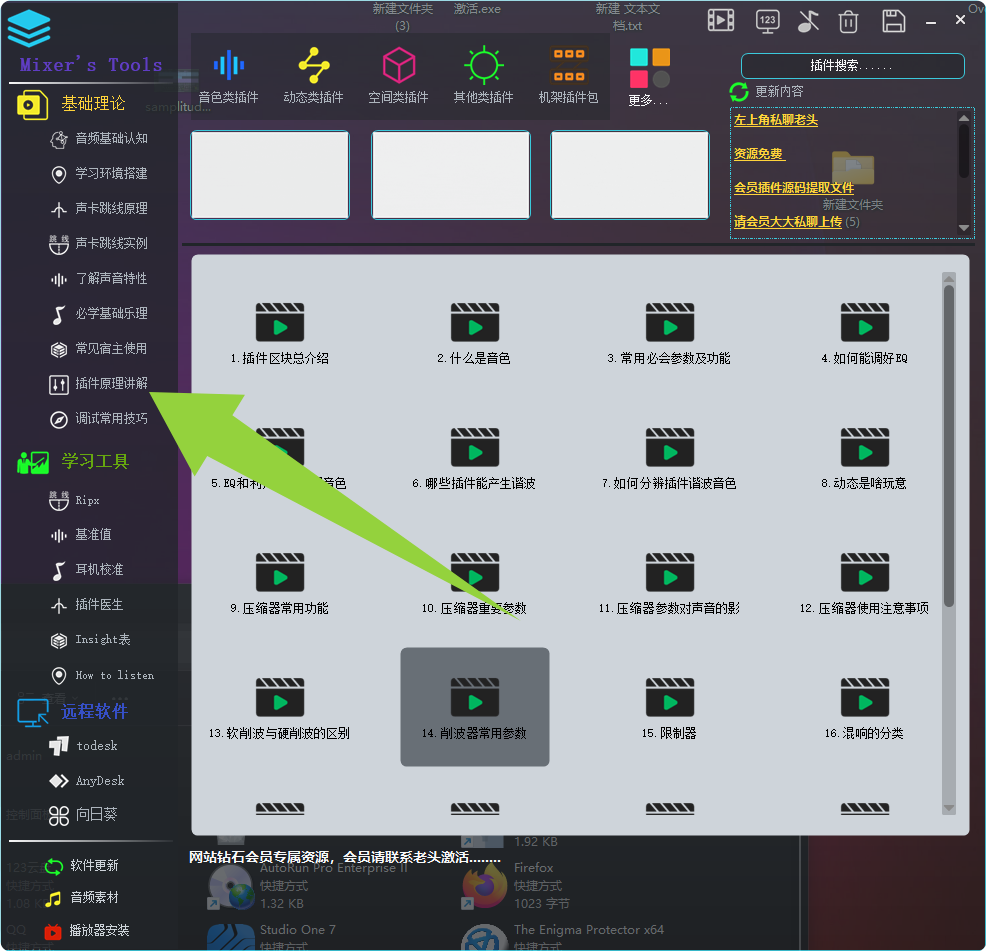Open the 耳机校准 tool
The image size is (986, 951).
click(87, 570)
